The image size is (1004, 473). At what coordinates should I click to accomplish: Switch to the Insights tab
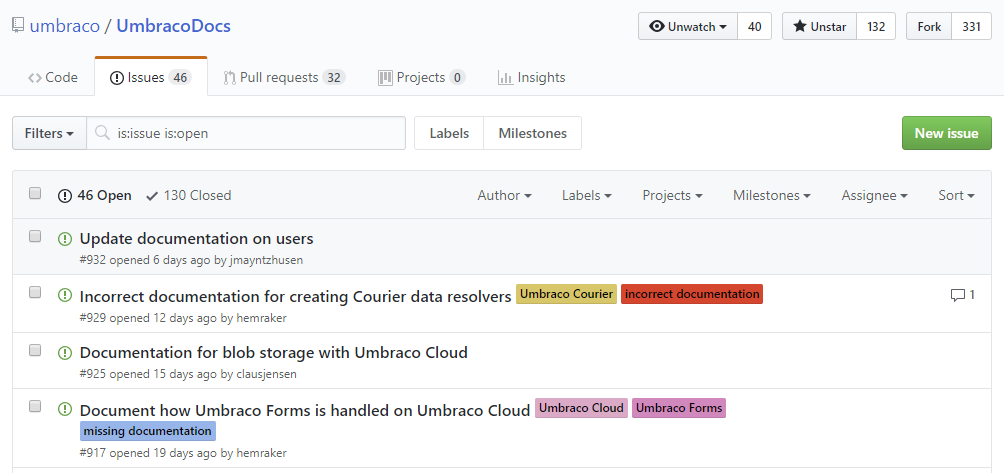click(531, 77)
